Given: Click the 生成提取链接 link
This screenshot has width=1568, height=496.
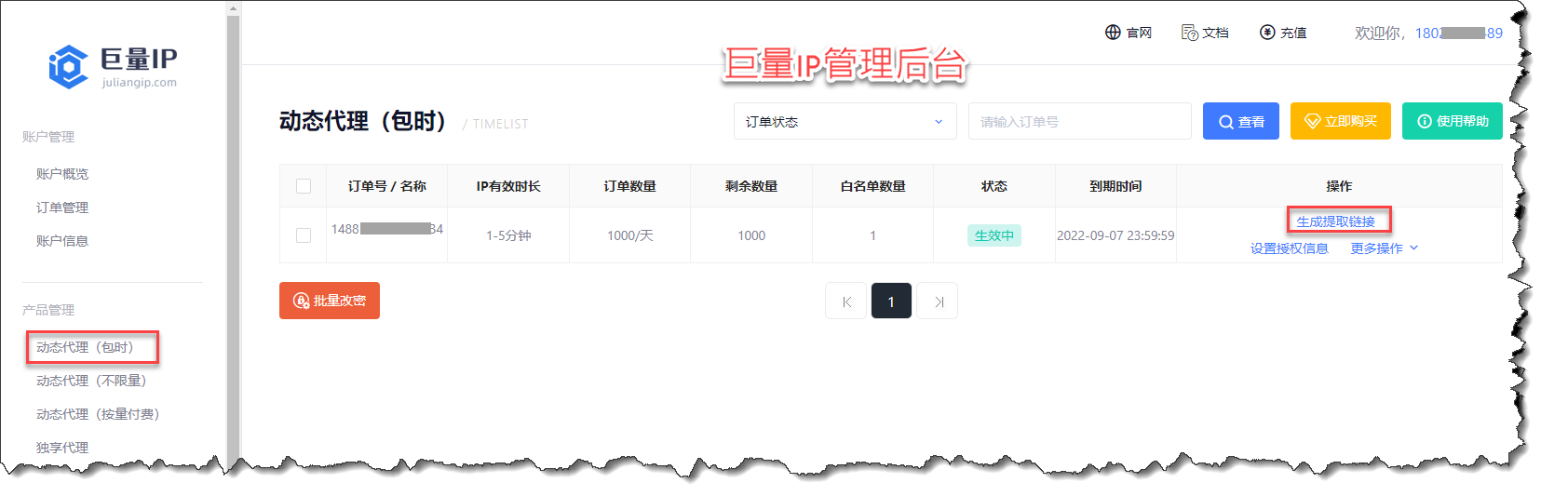Looking at the screenshot, I should (x=1335, y=221).
